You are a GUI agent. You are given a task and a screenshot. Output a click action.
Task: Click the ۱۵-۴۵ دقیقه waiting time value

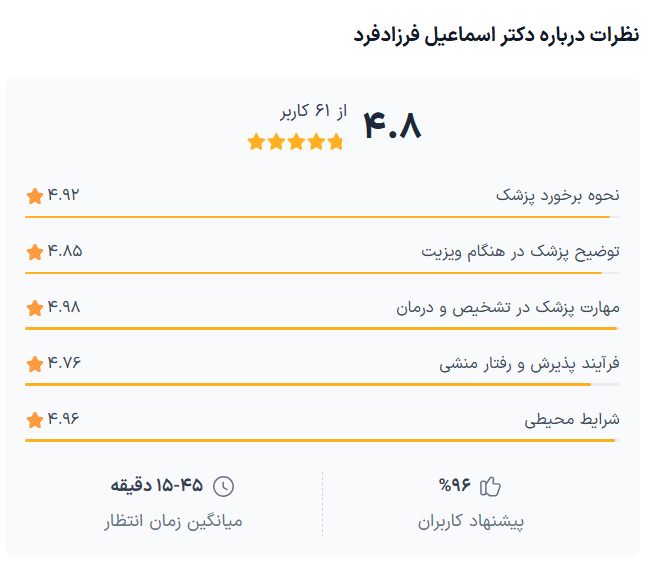157,486
